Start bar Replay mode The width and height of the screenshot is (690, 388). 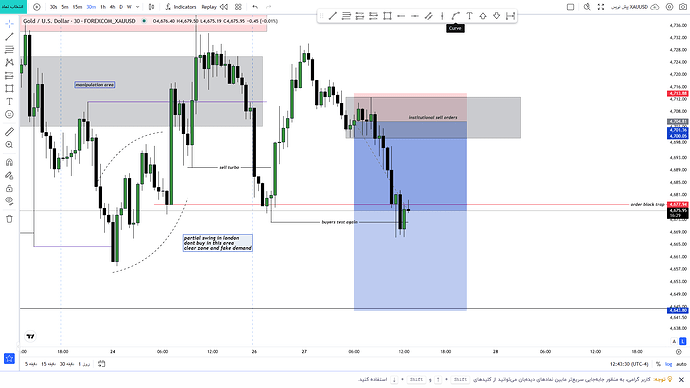[214, 7]
